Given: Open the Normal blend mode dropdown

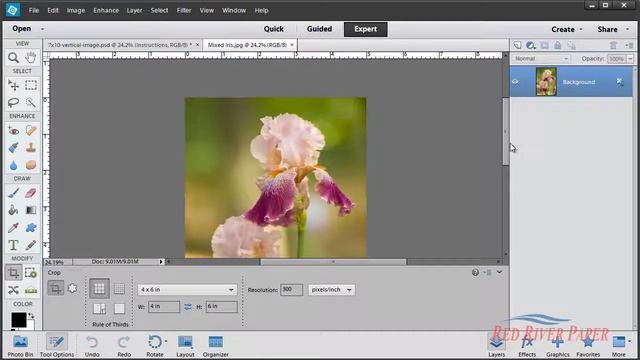Looking at the screenshot, I should click(x=541, y=59).
